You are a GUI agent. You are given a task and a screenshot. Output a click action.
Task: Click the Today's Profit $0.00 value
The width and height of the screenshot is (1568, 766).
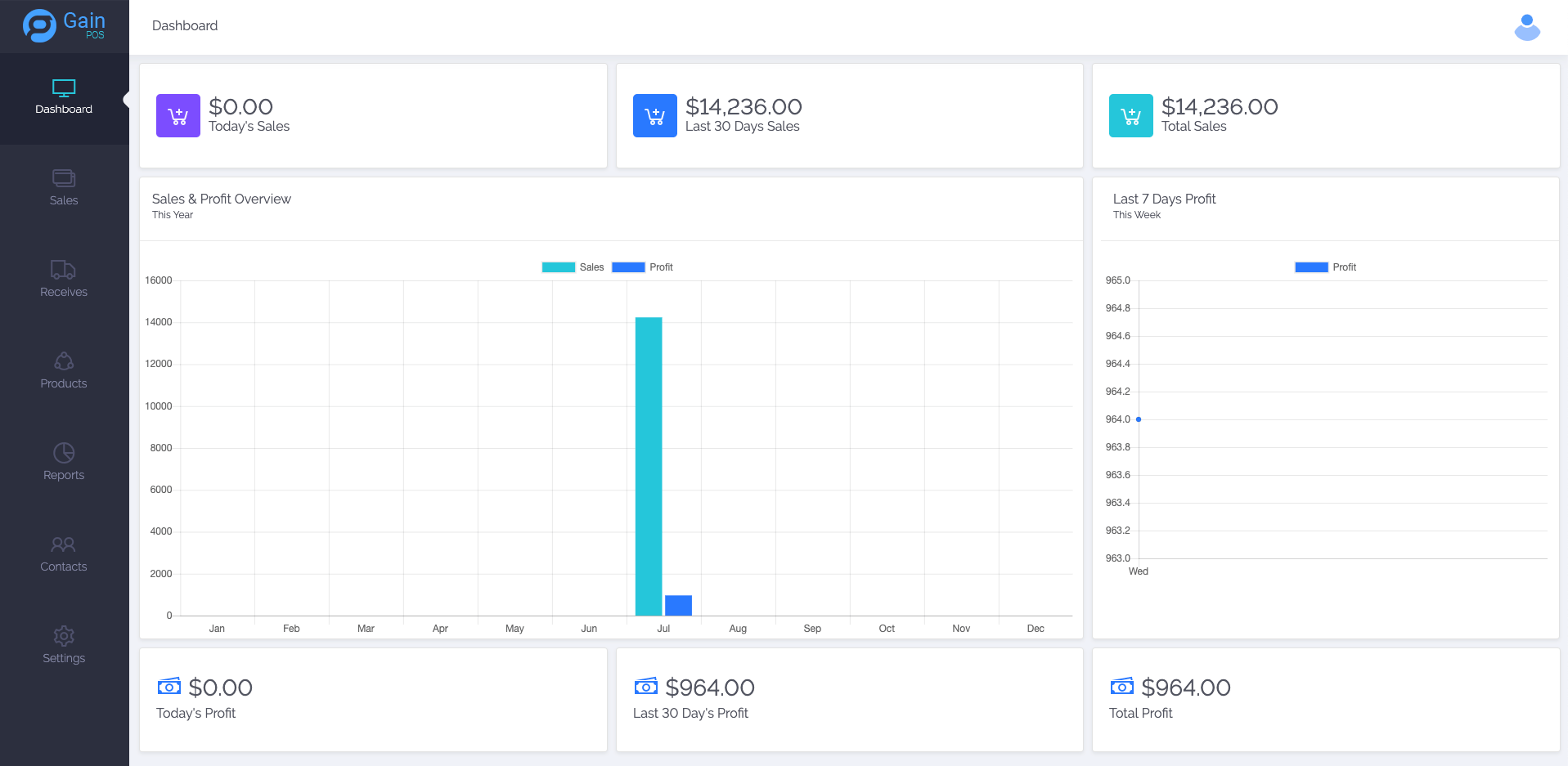221,688
